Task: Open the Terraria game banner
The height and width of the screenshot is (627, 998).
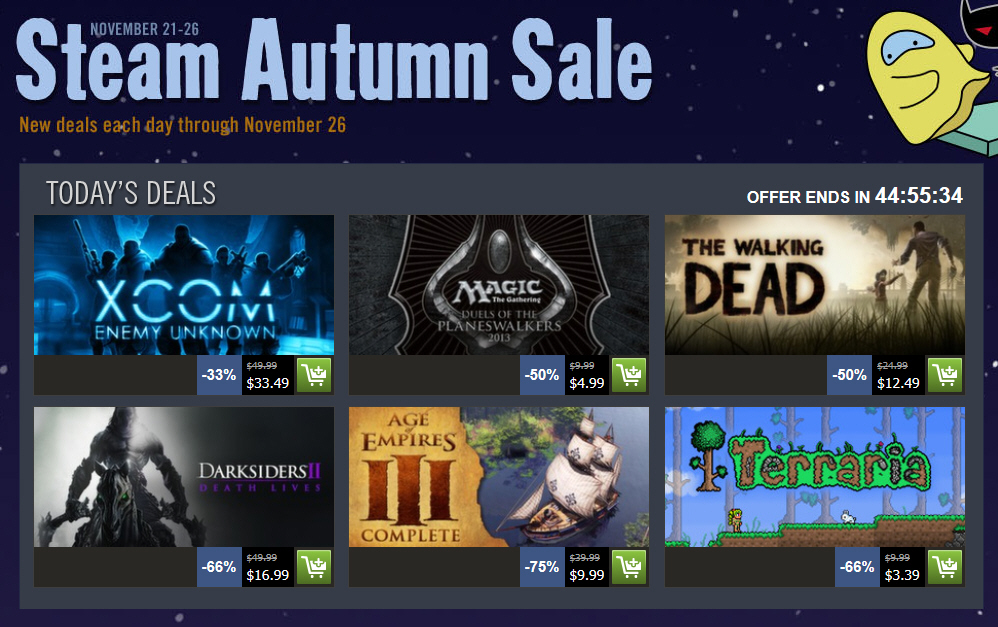Action: pyautogui.click(x=815, y=477)
